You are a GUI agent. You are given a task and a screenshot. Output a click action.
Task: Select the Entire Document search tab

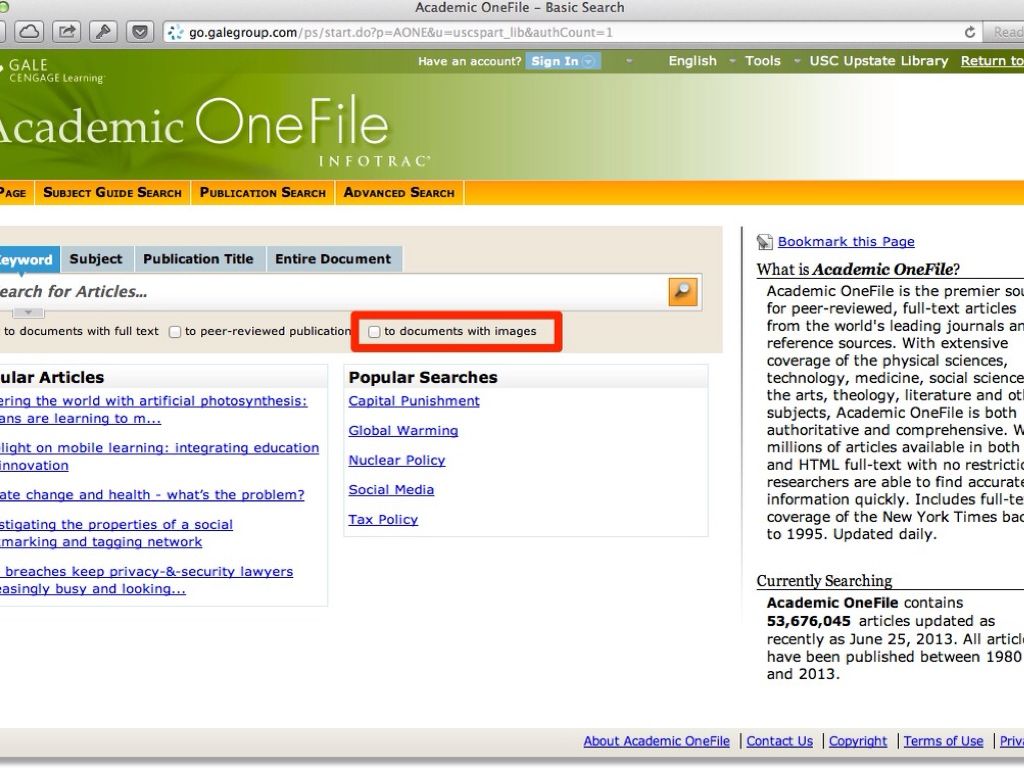coord(333,259)
